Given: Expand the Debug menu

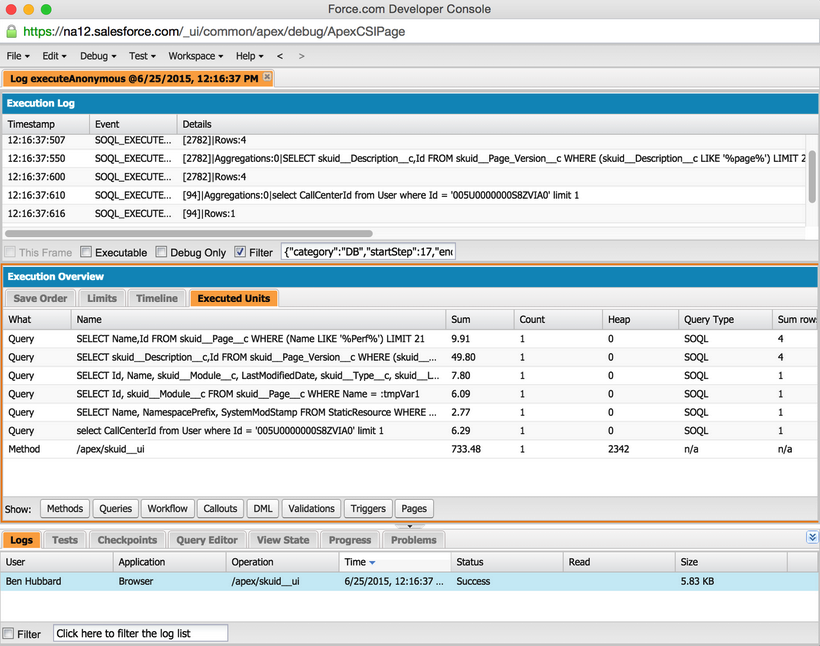Looking at the screenshot, I should (x=98, y=56).
